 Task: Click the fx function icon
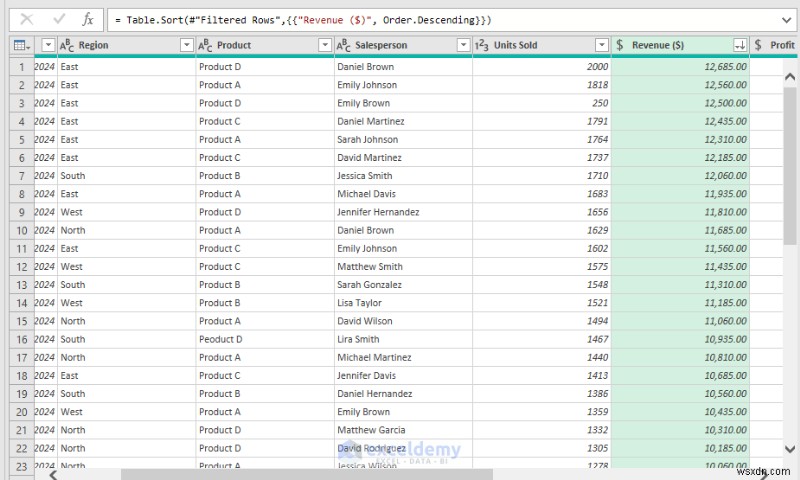88,20
